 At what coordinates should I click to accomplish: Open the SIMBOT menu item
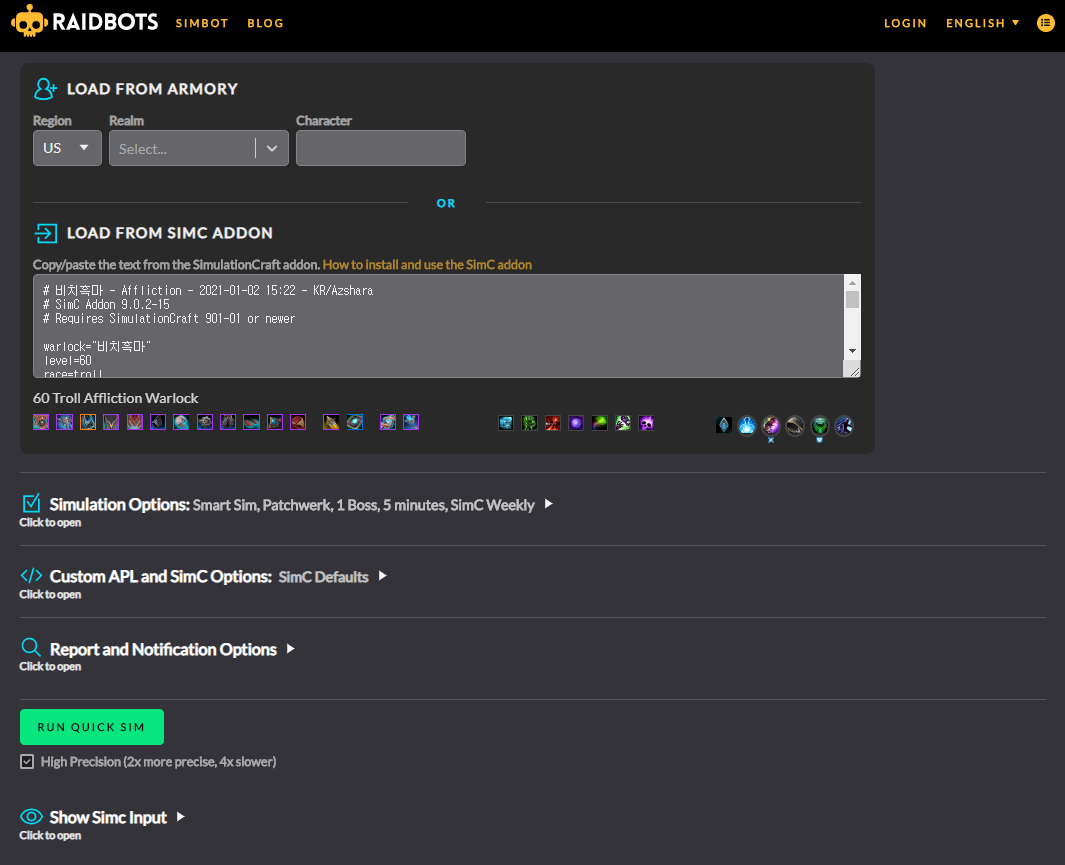pos(202,23)
